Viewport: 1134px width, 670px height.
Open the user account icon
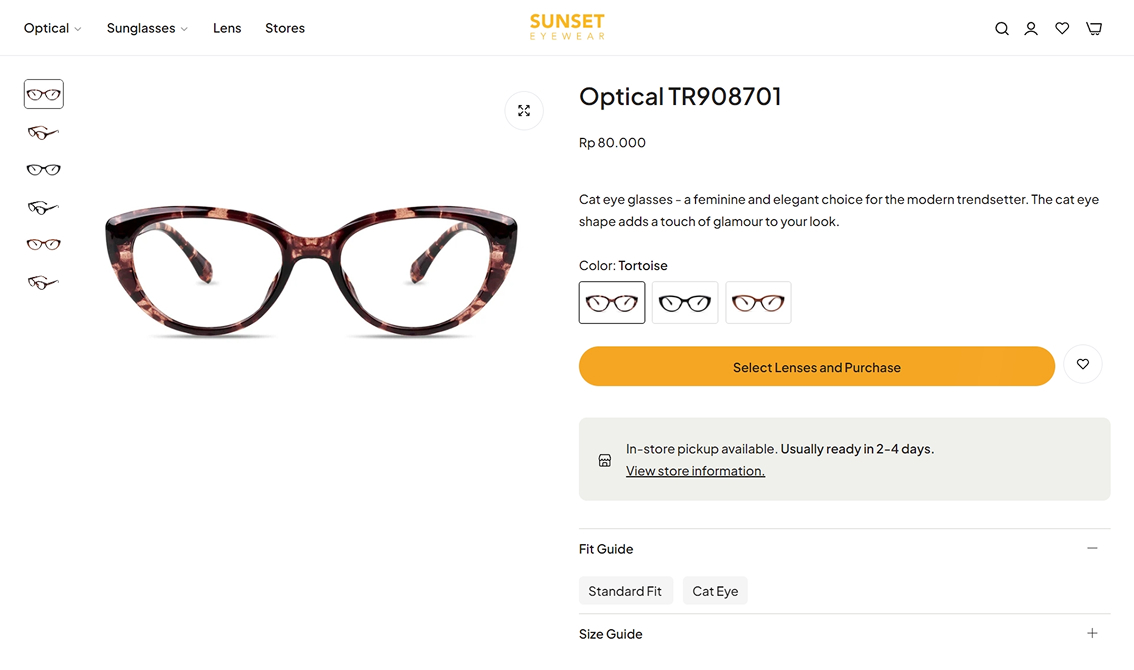[1031, 29]
